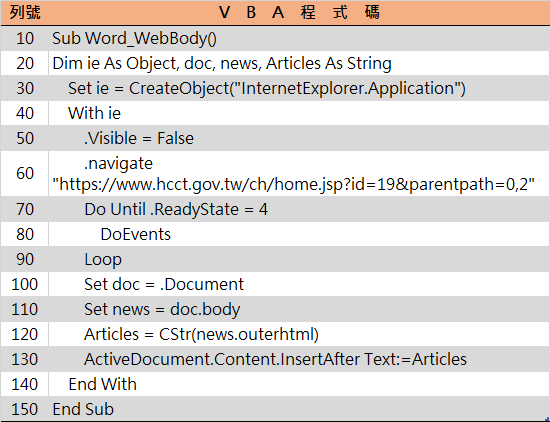Select the Set news = doc.body line
This screenshot has width=550, height=422.
(162, 309)
